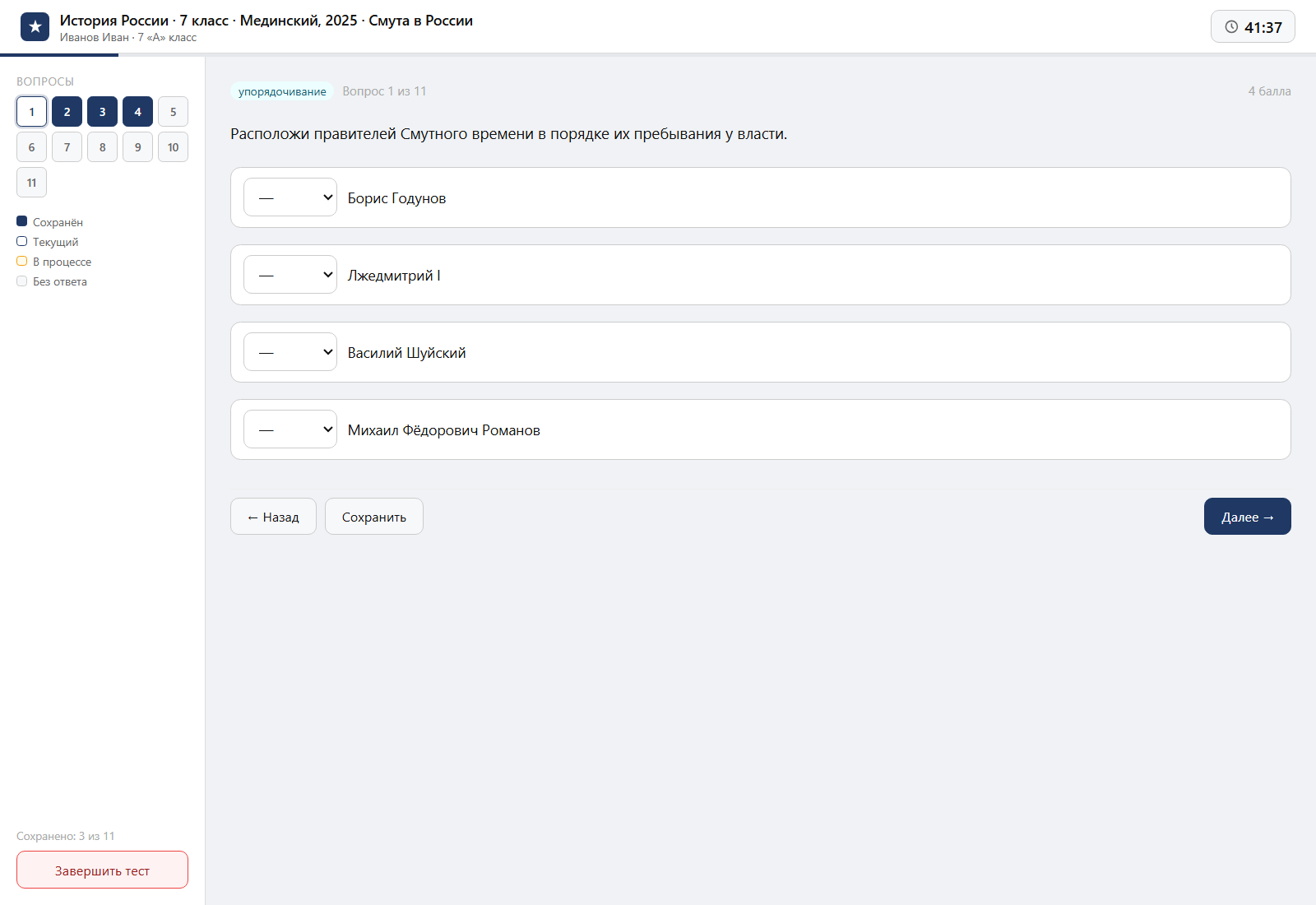Click the упорядочивание question type tag
The width and height of the screenshot is (1316, 905).
[282, 91]
